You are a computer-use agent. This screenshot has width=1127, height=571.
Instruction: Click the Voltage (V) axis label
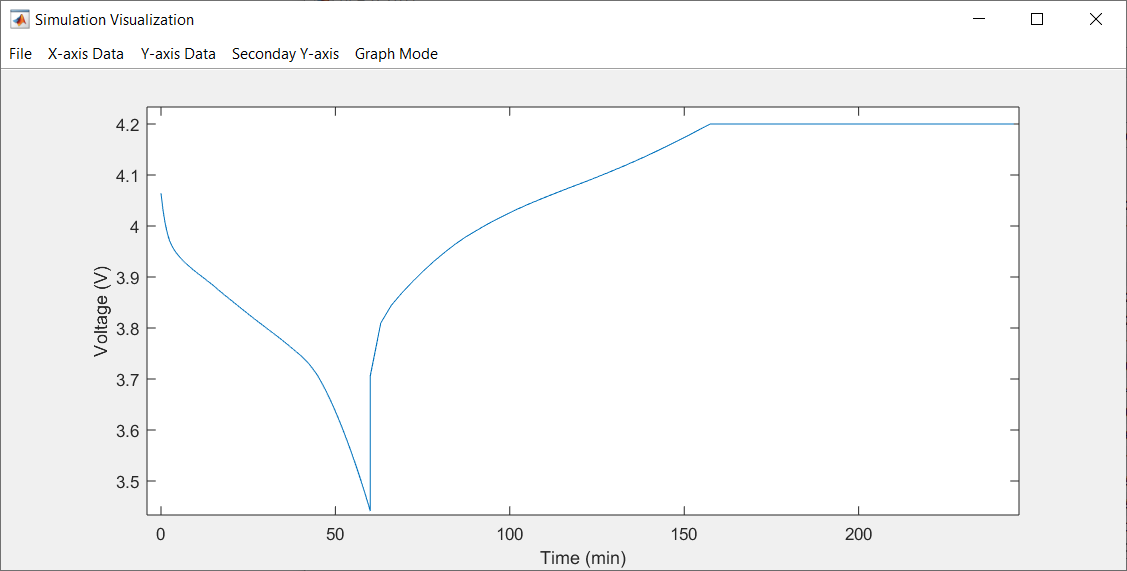(x=101, y=311)
